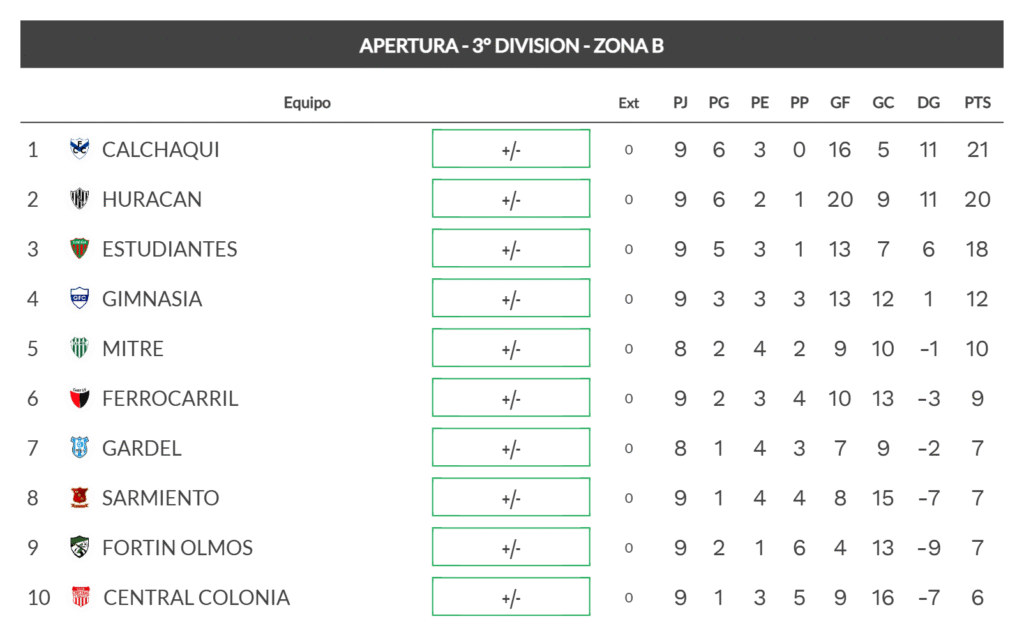The width and height of the screenshot is (1024, 642).
Task: Click the Estudiantes team shield icon
Action: pos(79,248)
